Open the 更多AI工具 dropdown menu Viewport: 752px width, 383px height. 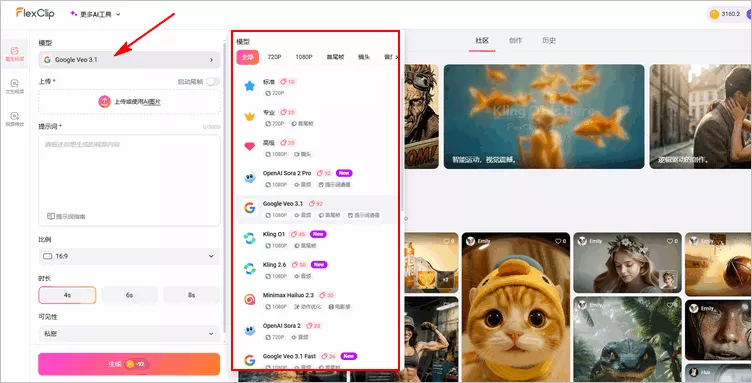[95, 14]
